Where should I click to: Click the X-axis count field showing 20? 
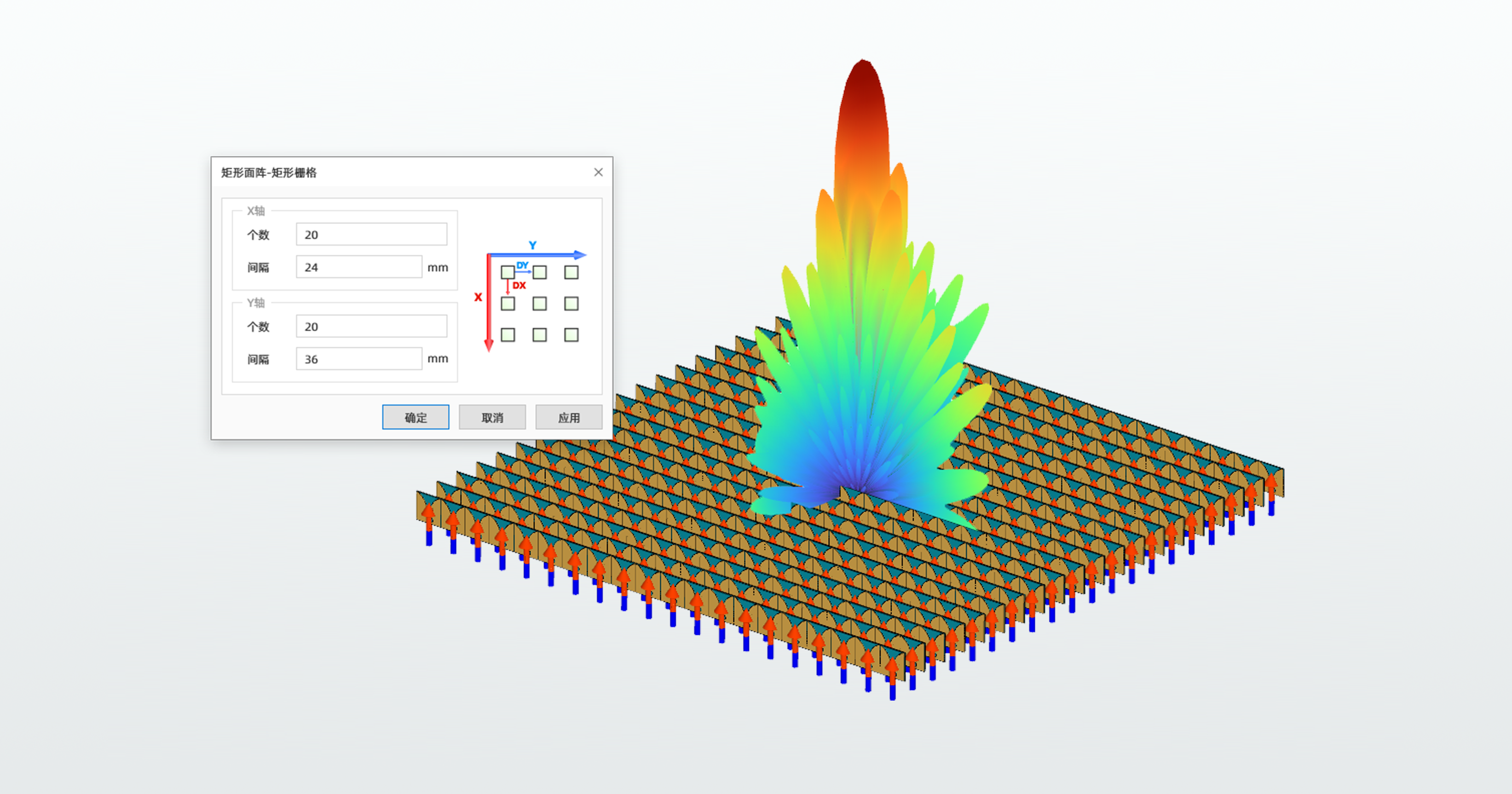371,234
